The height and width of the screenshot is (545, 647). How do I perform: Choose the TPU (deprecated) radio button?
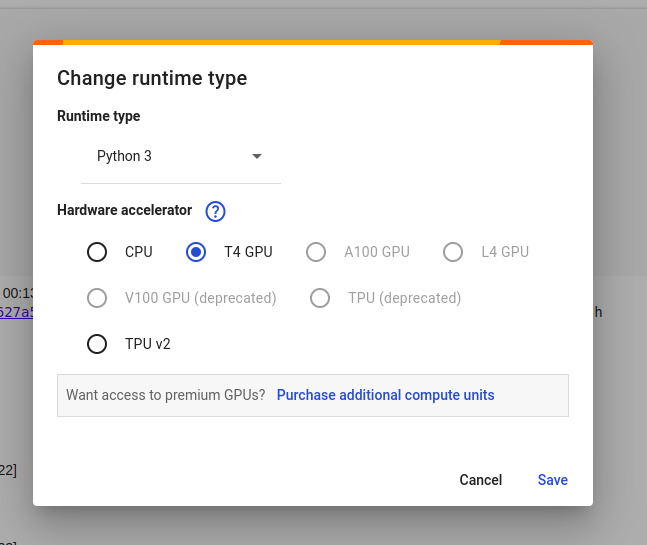[320, 298]
